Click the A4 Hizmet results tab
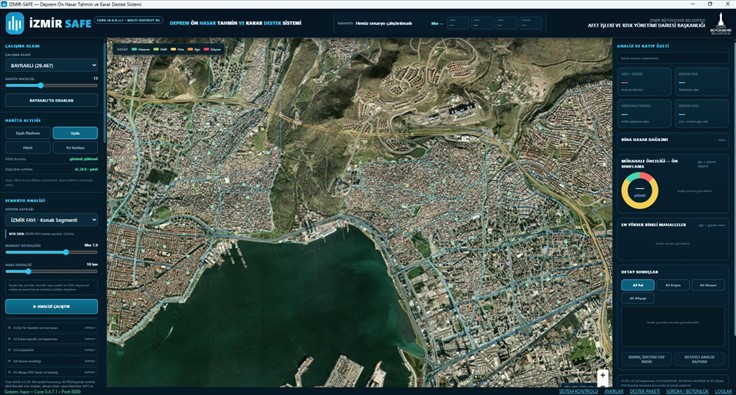The image size is (736, 395). coord(708,285)
